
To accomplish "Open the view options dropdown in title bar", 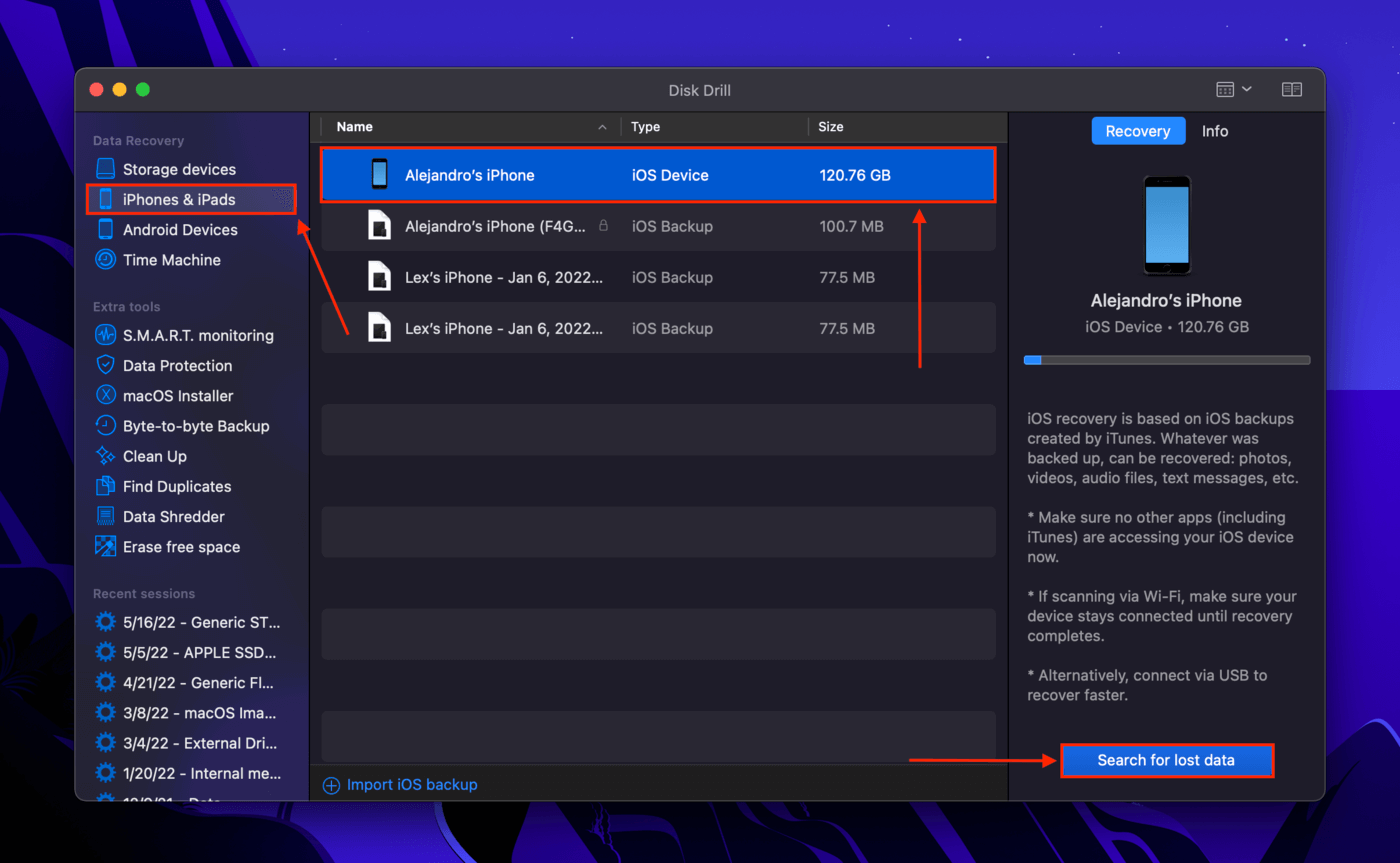I will (x=1234, y=89).
